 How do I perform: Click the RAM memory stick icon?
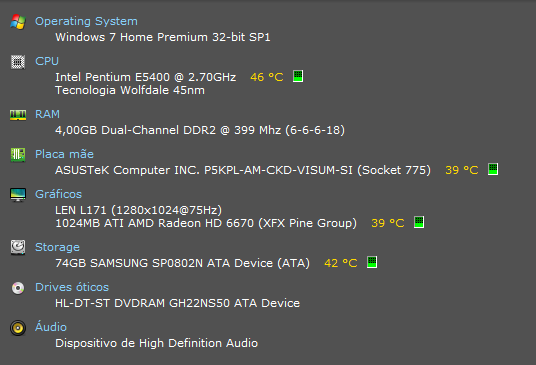coord(18,115)
